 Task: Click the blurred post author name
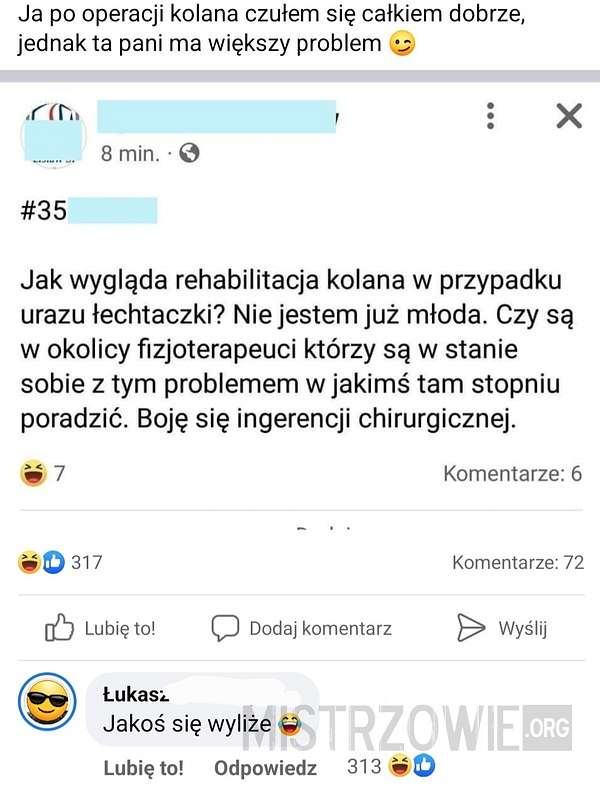[x=217, y=117]
